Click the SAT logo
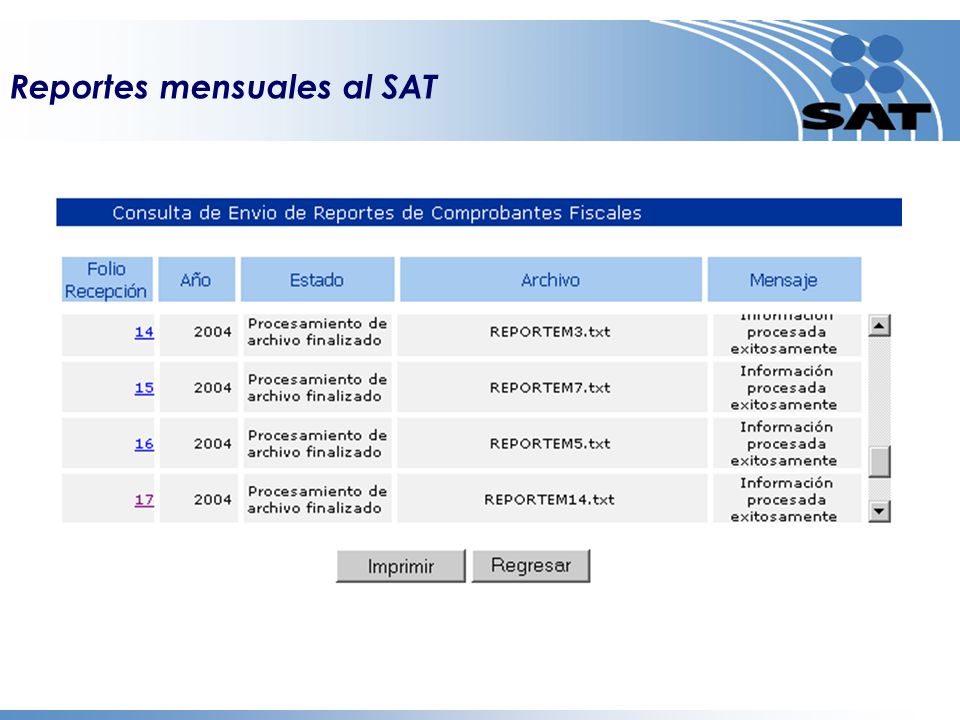 click(x=866, y=83)
